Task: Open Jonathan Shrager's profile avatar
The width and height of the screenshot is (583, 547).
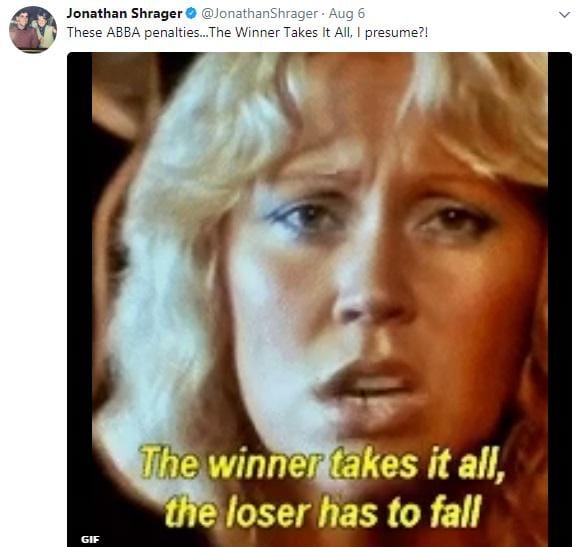Action: point(33,29)
